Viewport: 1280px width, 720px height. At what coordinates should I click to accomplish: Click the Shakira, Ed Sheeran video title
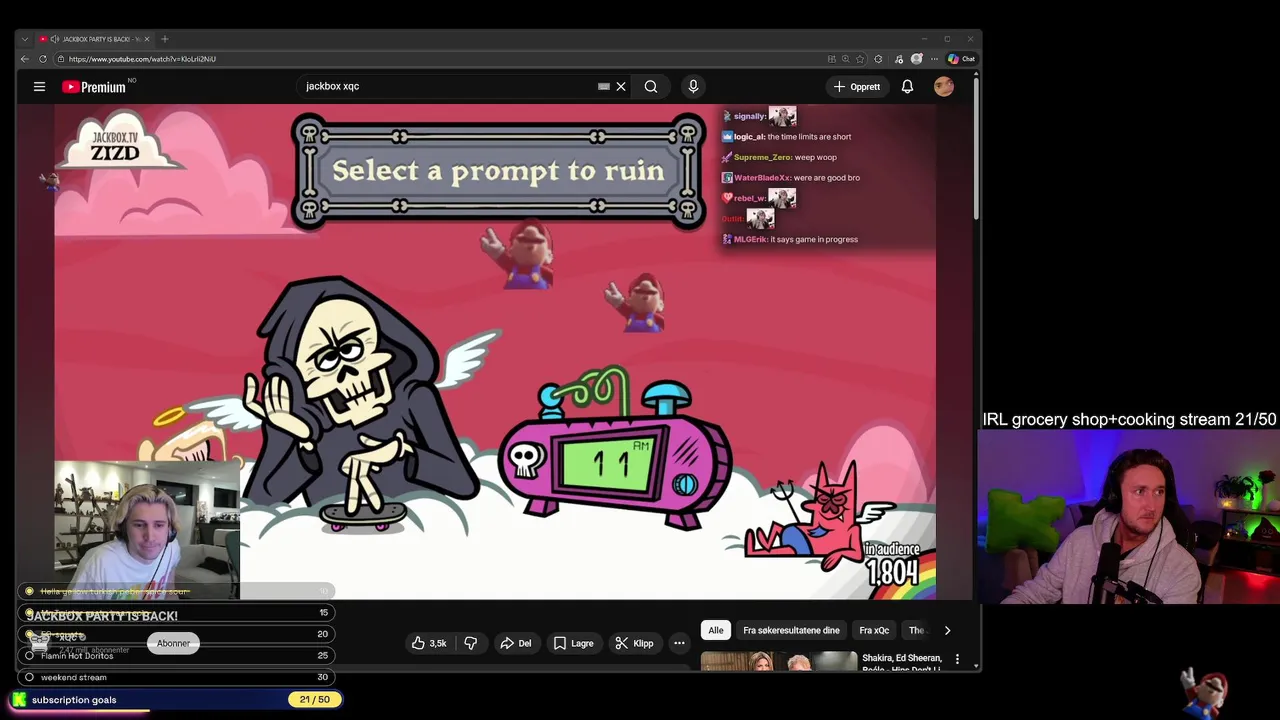click(902, 662)
